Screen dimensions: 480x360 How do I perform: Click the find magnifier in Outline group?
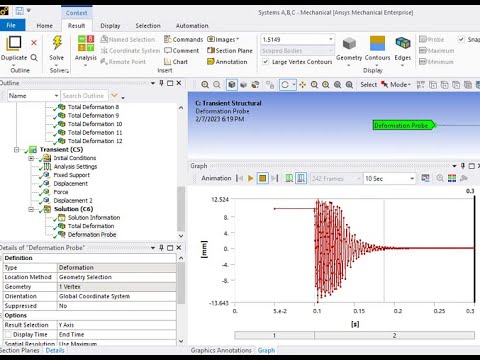tap(34, 58)
